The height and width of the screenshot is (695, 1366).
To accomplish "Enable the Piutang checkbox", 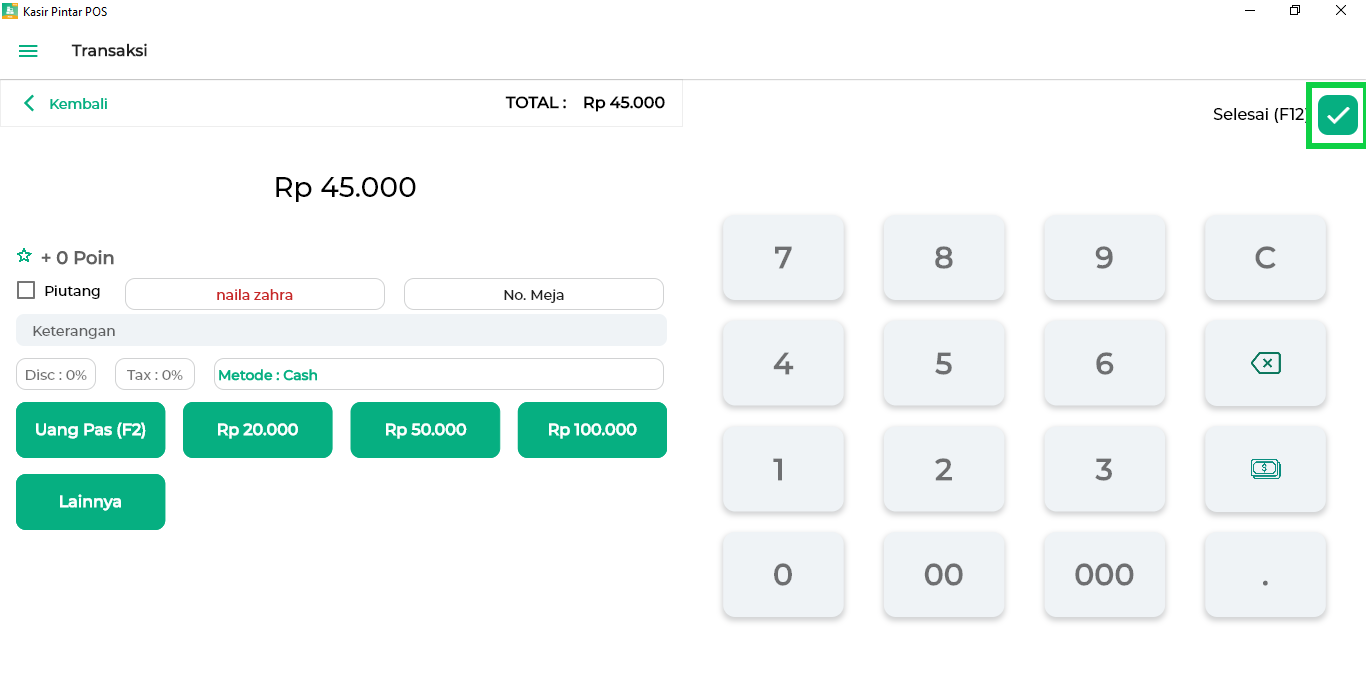I will pyautogui.click(x=26, y=290).
